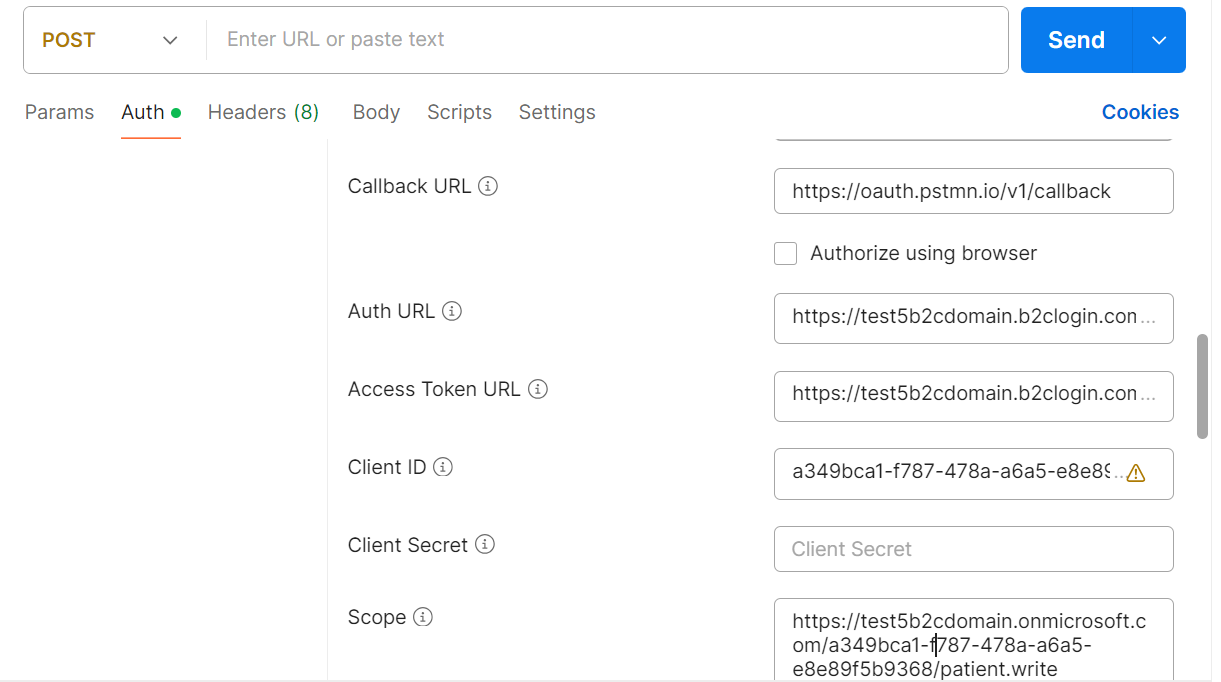Viewport: 1221px width, 682px height.
Task: Click info icon beside Access Token URL
Action: 538,389
